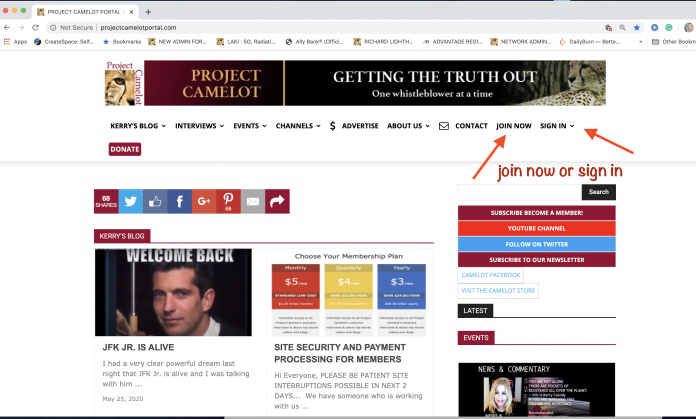The width and height of the screenshot is (696, 419).
Task: Open the NEW ADMIN FOR bookmark
Action: [178, 42]
